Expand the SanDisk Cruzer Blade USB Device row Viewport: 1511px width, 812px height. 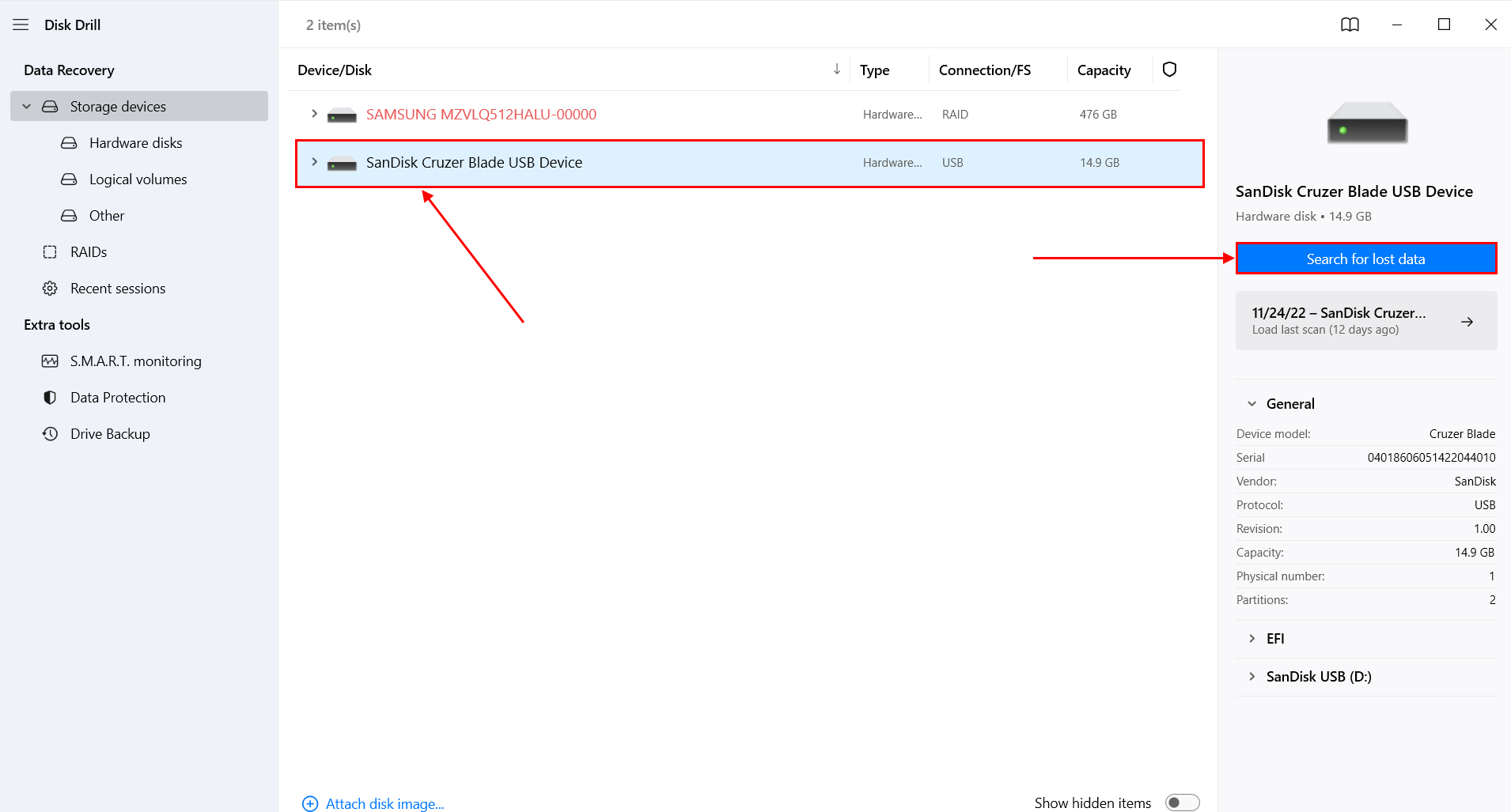(314, 162)
